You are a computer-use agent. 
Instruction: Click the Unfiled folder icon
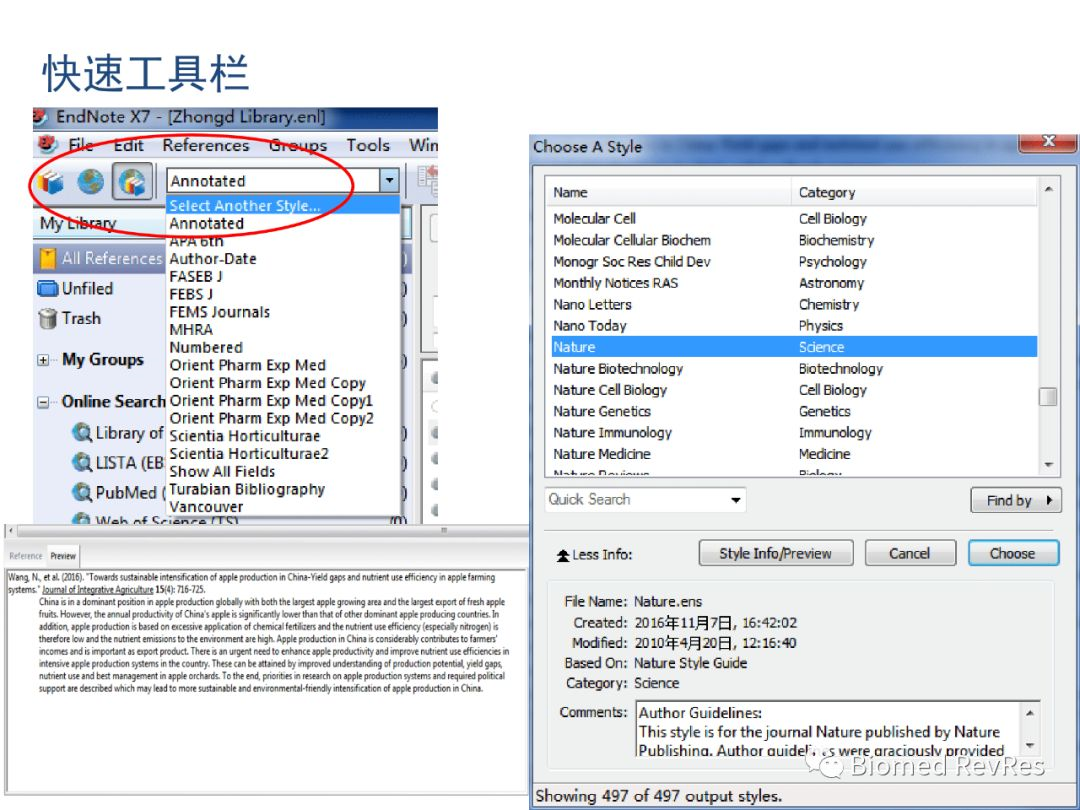coord(48,289)
